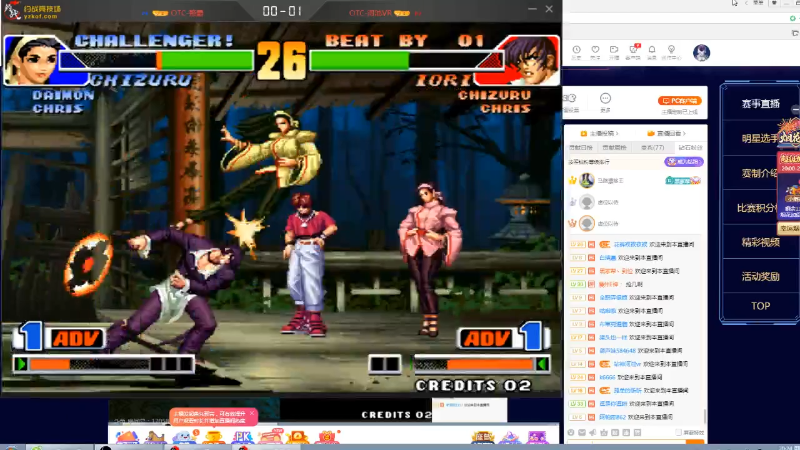Open the livestream replay link
This screenshot has width=800, height=450.
[x=667, y=134]
